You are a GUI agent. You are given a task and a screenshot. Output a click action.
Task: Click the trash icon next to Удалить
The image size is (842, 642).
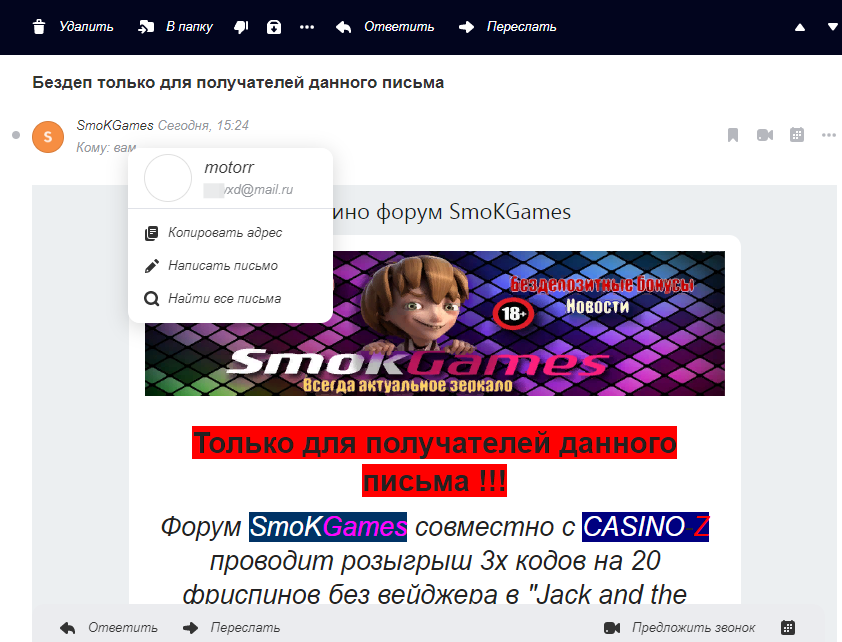coord(39,27)
